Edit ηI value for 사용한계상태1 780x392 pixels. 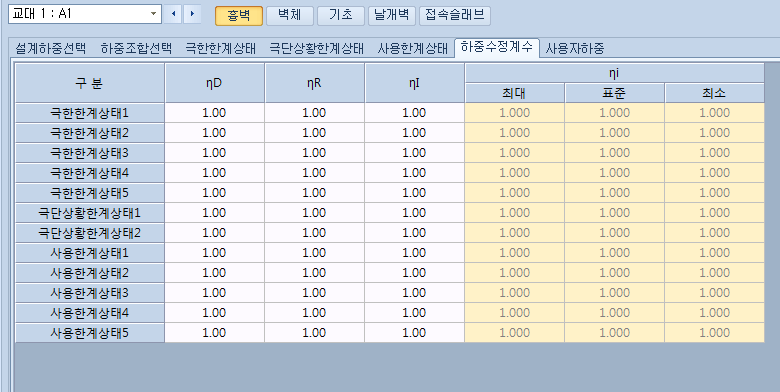point(414,253)
